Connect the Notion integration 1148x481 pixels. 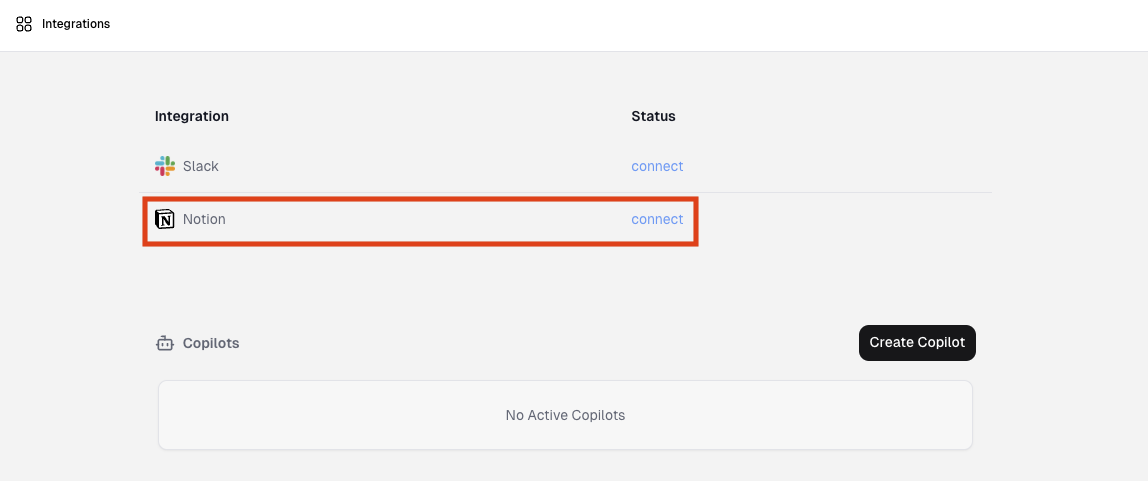pos(657,219)
